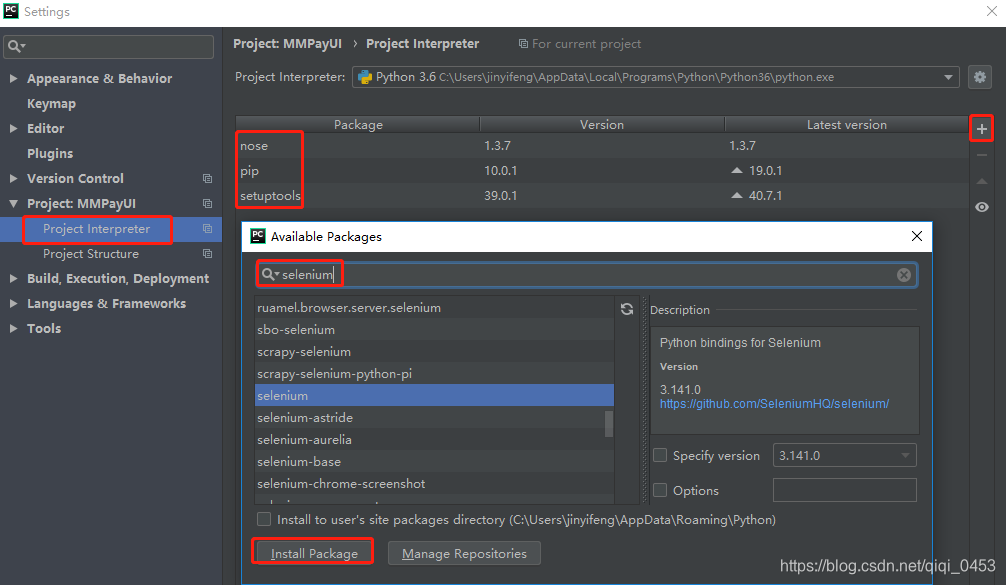Click the copy icon beside Project: MMPayUI
The height and width of the screenshot is (585, 1006).
pyautogui.click(x=207, y=203)
